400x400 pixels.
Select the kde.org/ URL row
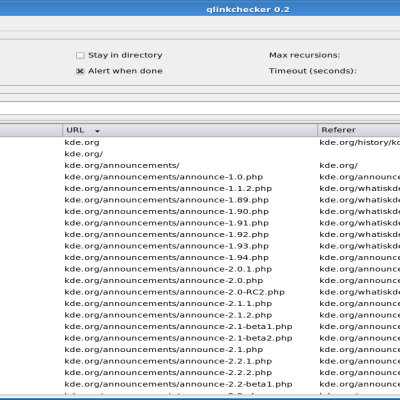(84, 154)
